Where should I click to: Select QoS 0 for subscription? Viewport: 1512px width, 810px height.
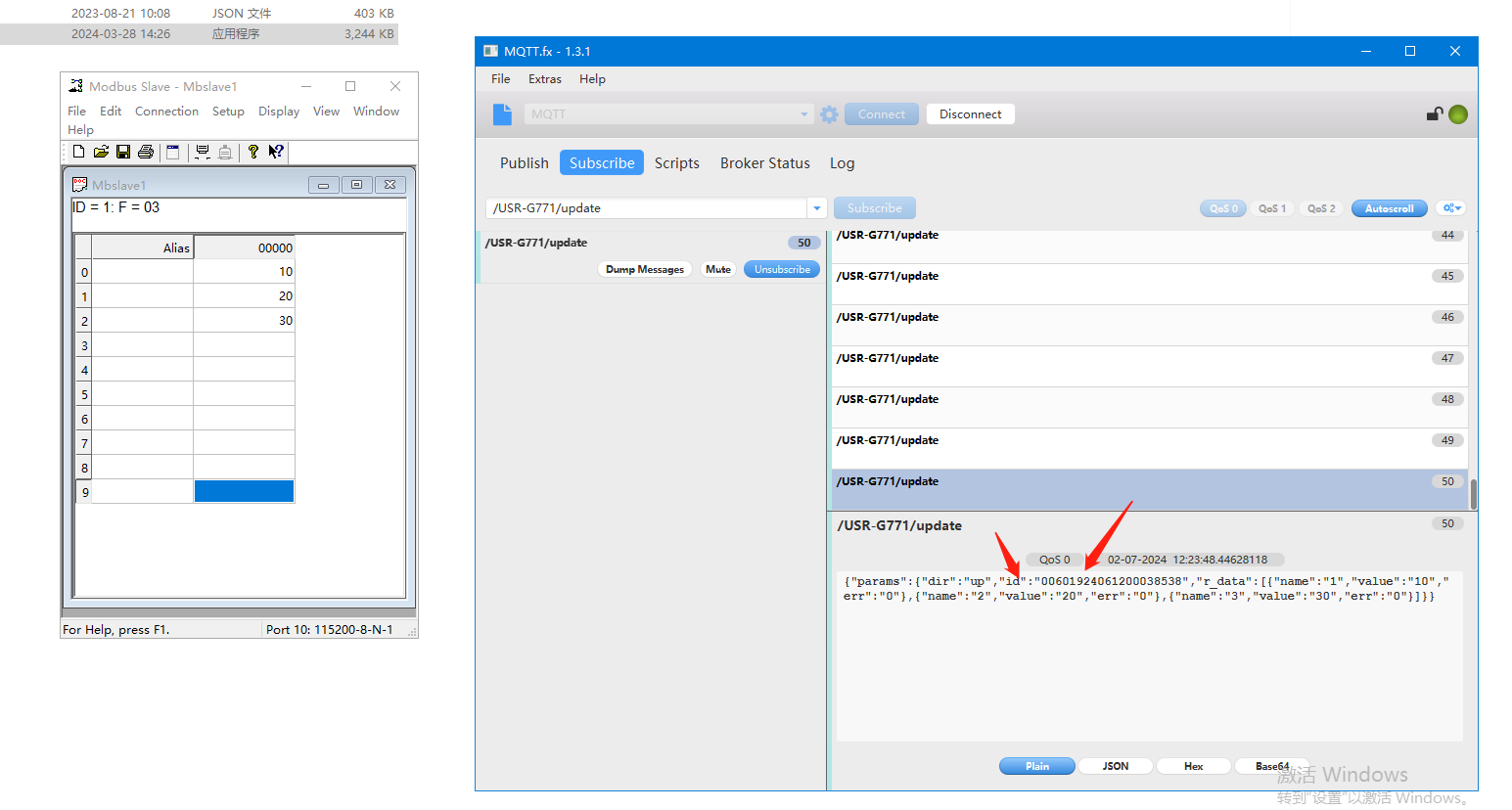click(x=1223, y=208)
